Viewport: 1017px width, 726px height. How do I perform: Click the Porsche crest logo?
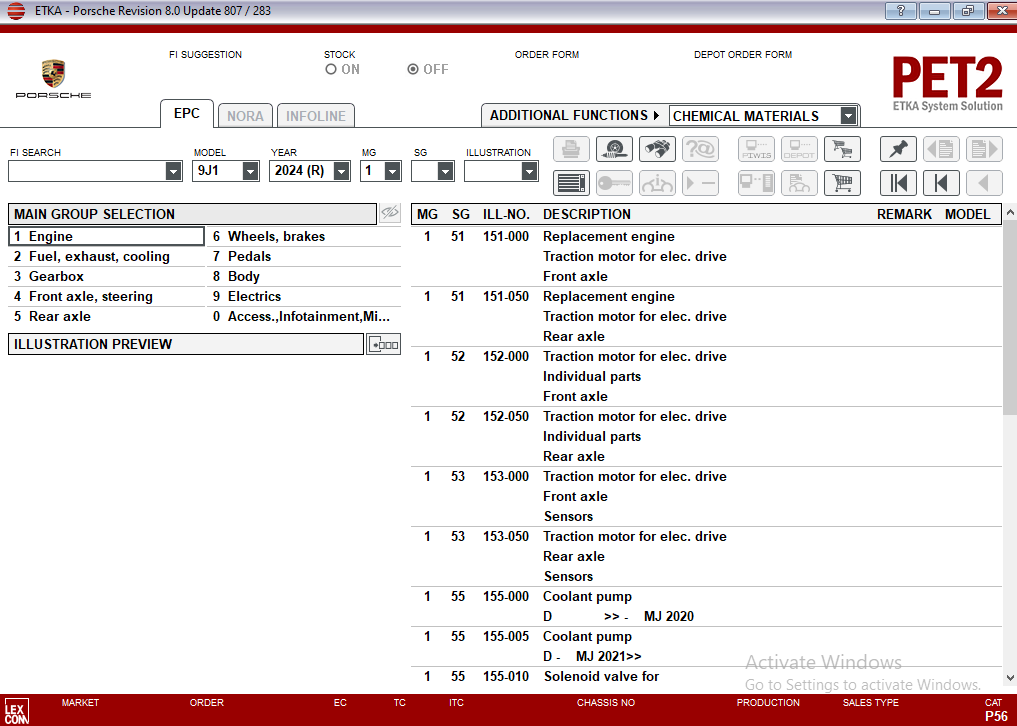tap(53, 74)
